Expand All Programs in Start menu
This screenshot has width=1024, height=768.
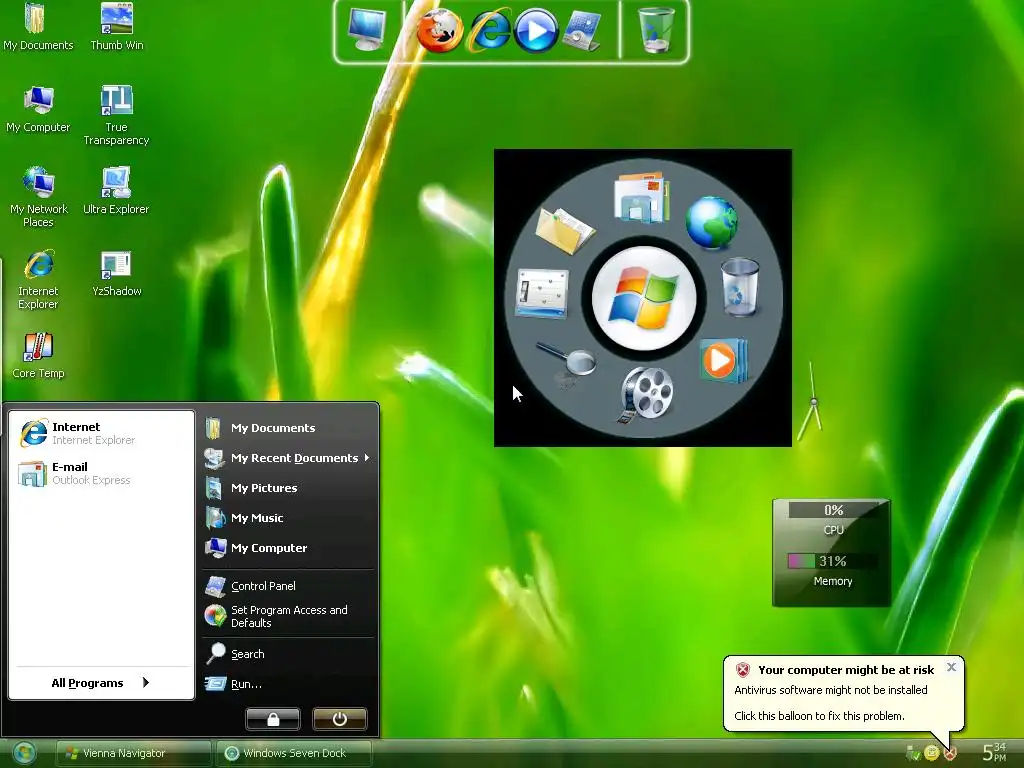[101, 682]
